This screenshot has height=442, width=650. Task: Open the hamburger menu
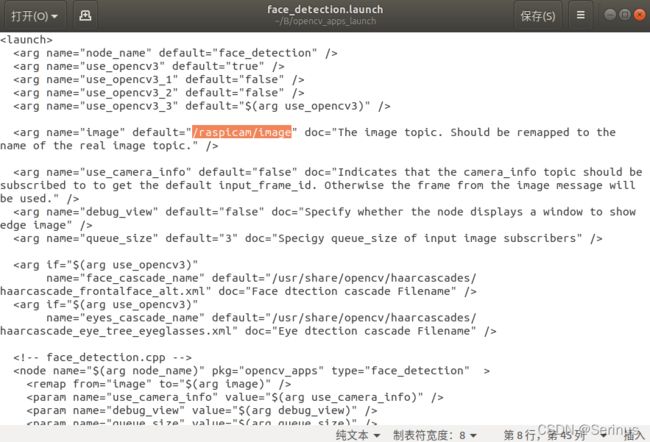pos(581,16)
